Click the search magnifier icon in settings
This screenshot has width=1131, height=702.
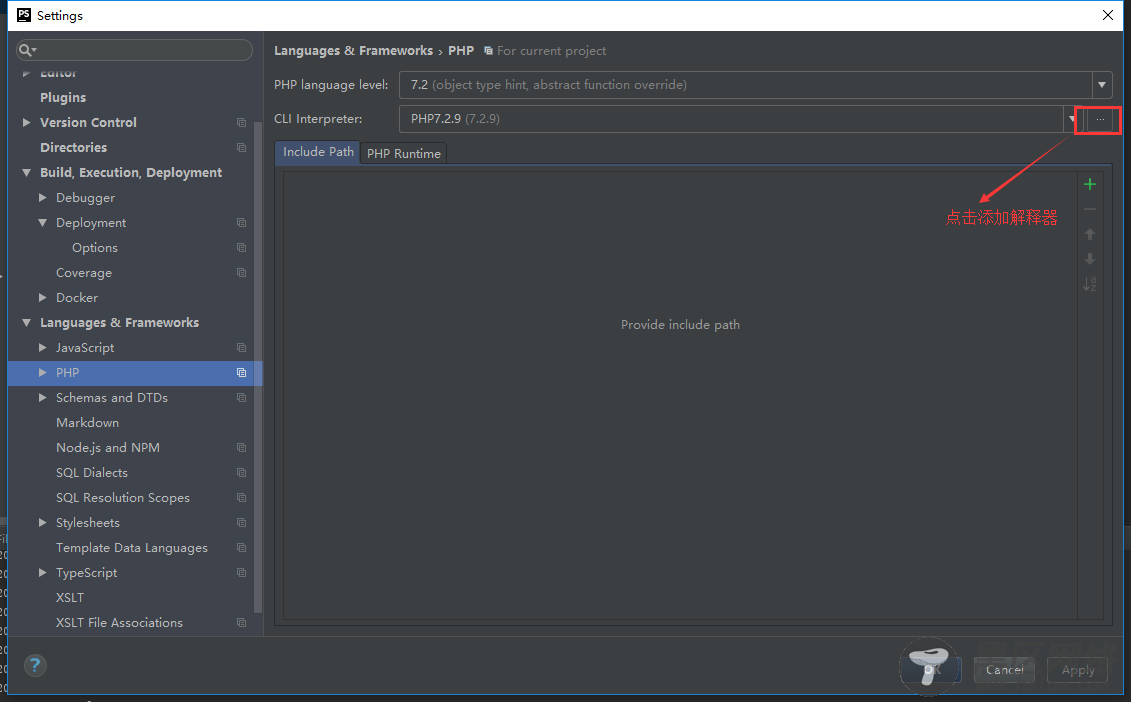(27, 50)
